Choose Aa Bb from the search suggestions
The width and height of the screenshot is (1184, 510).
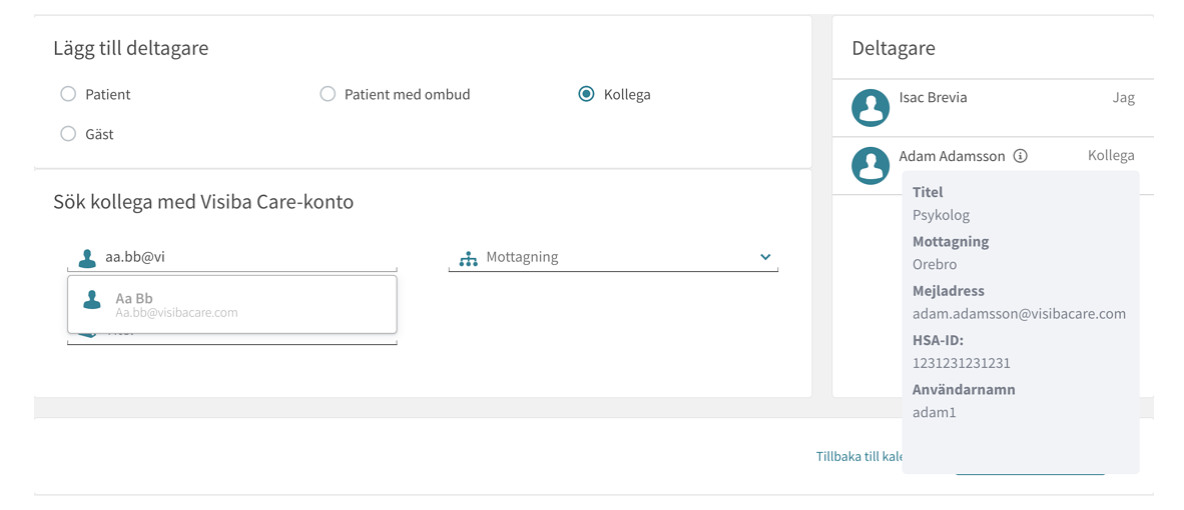tap(232, 304)
